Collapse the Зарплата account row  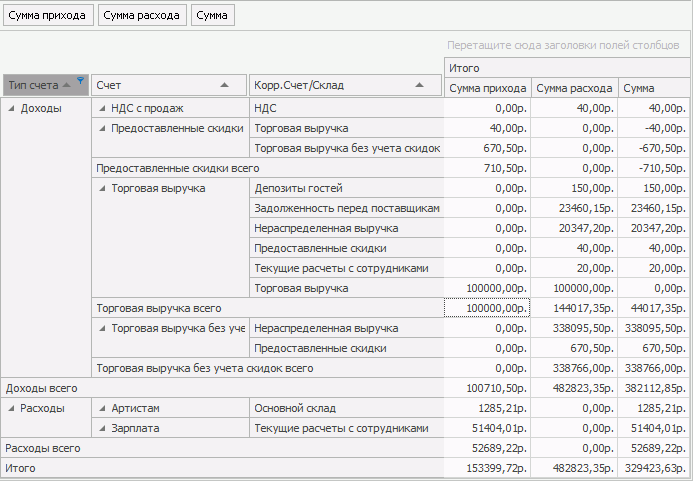click(102, 428)
